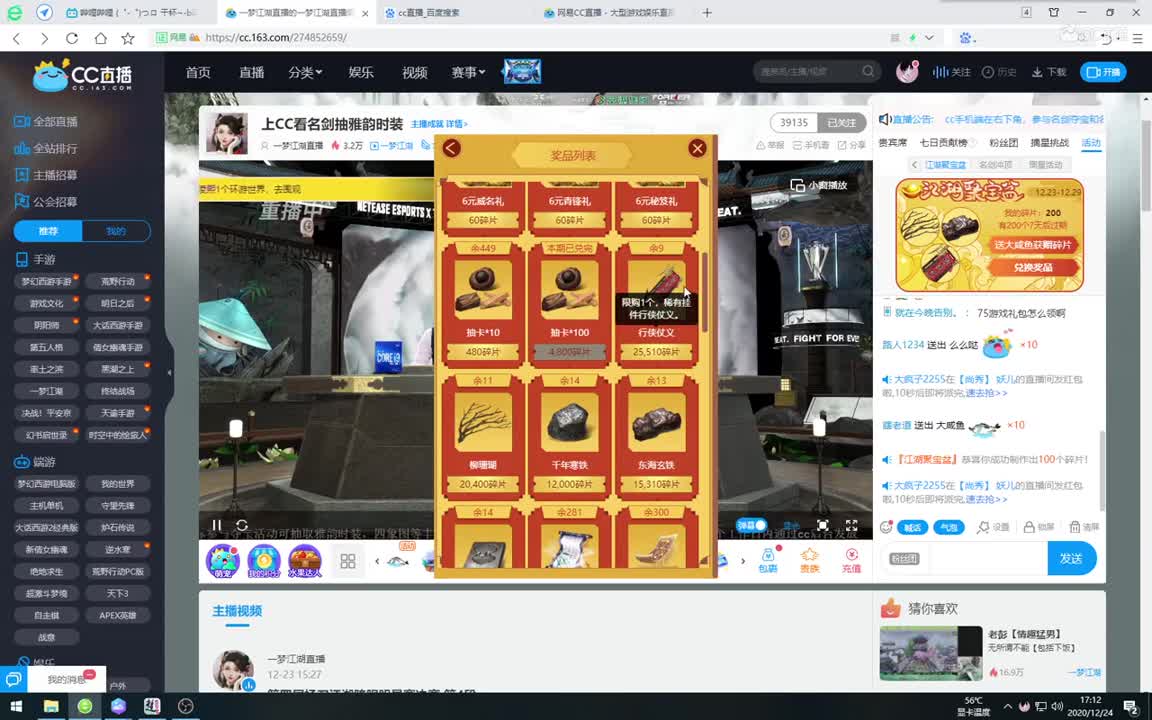Click the 开播 start-streaming button
This screenshot has height=720, width=1152.
click(1103, 72)
